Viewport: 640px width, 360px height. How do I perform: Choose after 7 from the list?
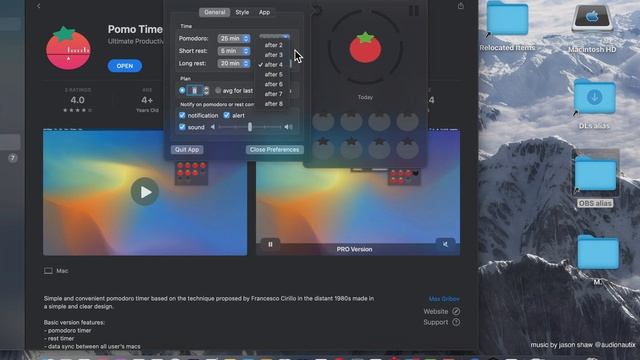pos(273,94)
